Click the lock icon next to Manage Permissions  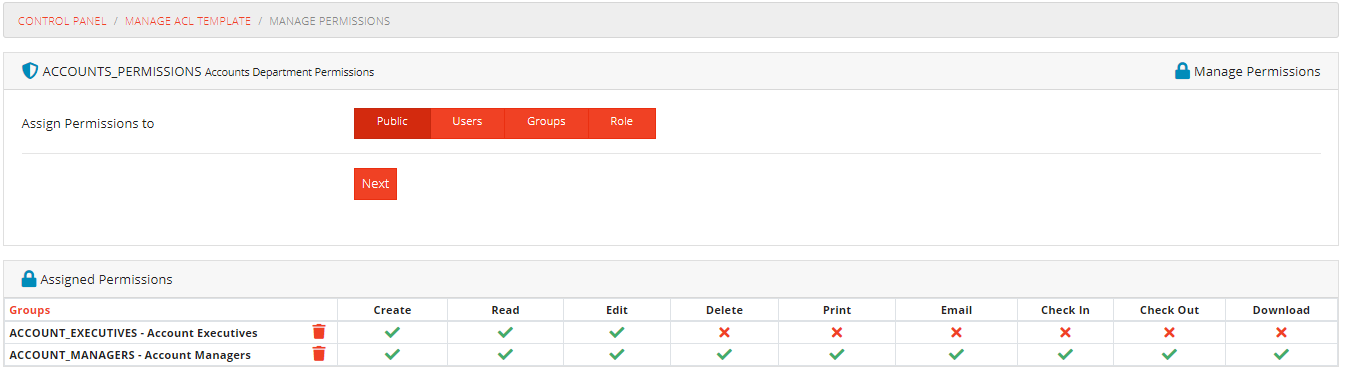(1182, 71)
